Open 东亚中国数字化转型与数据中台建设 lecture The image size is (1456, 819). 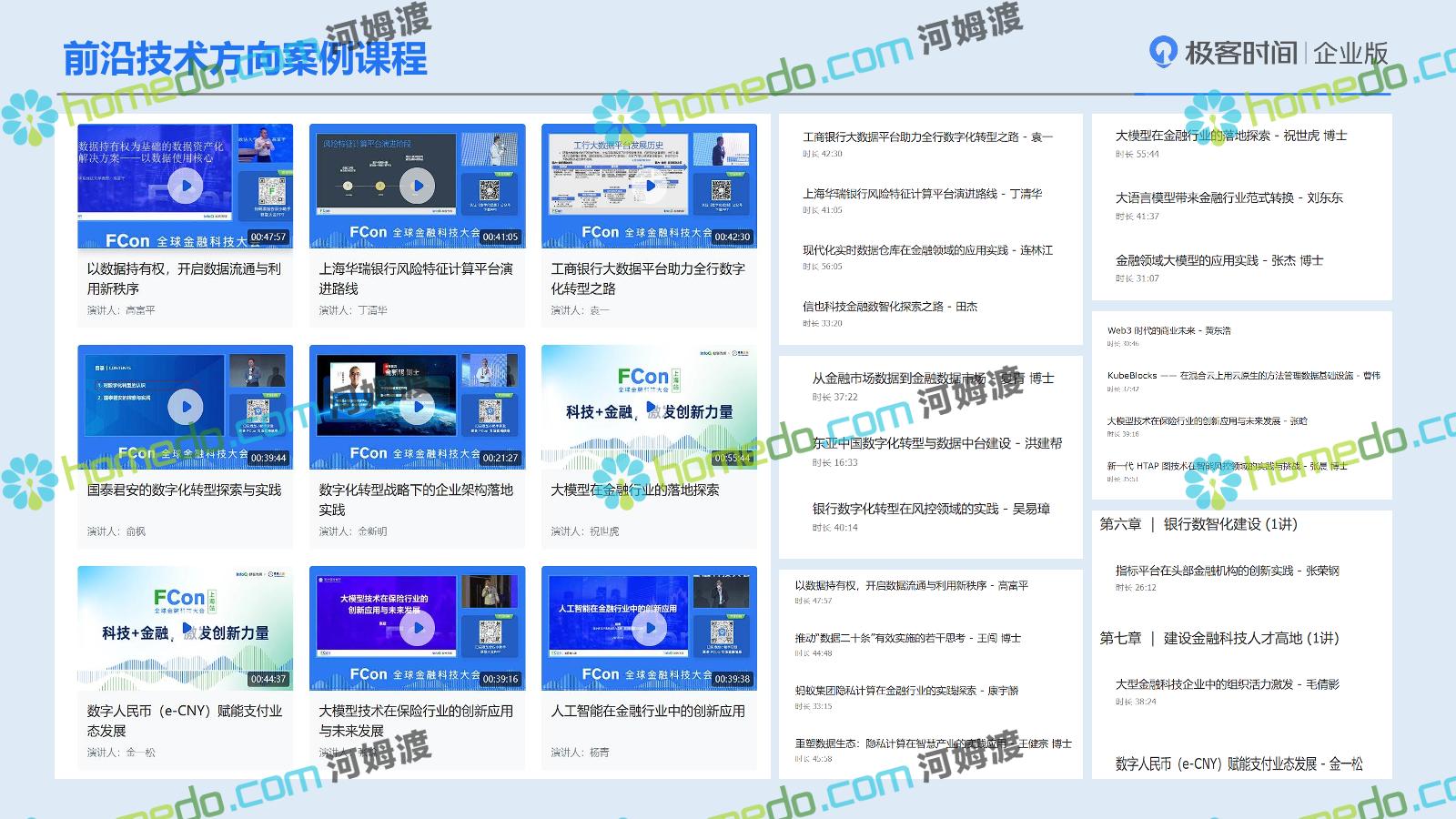point(936,443)
